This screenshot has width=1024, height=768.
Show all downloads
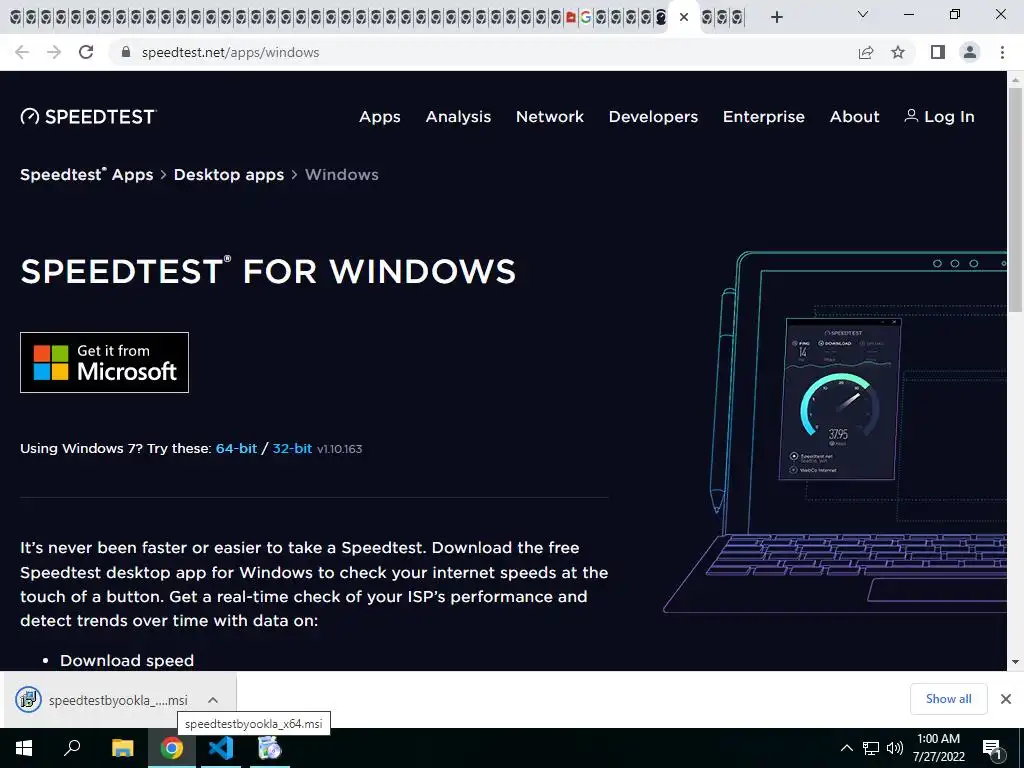[948, 699]
